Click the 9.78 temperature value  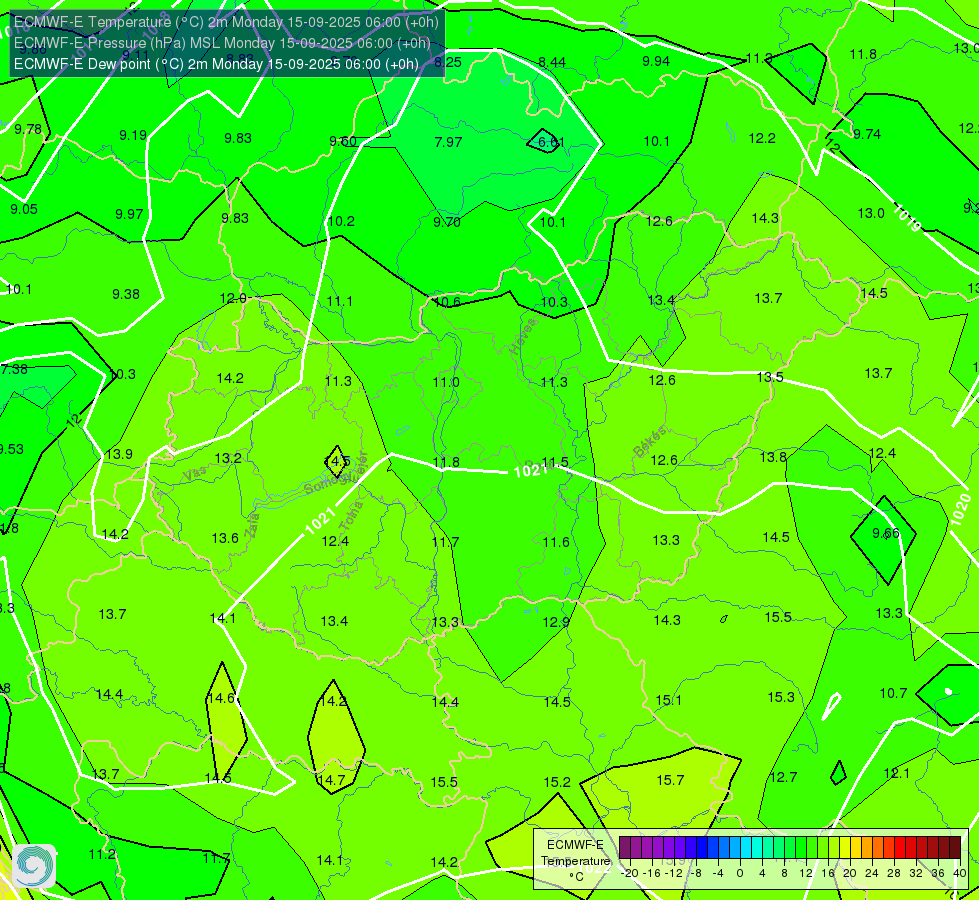28,129
